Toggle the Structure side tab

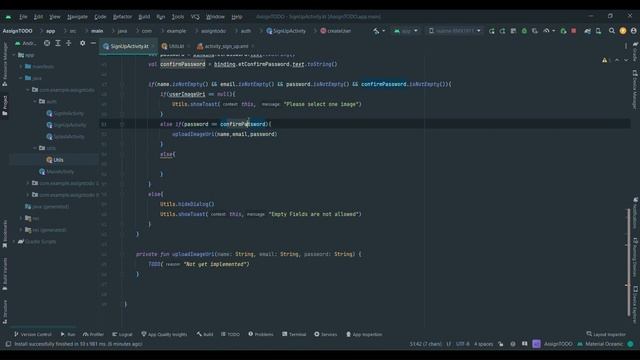[x=5, y=312]
